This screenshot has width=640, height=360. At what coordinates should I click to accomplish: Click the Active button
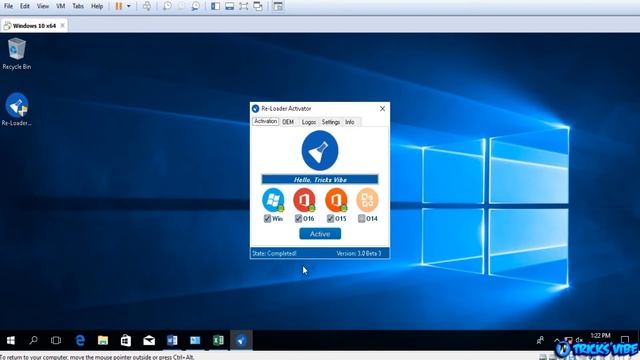(320, 234)
